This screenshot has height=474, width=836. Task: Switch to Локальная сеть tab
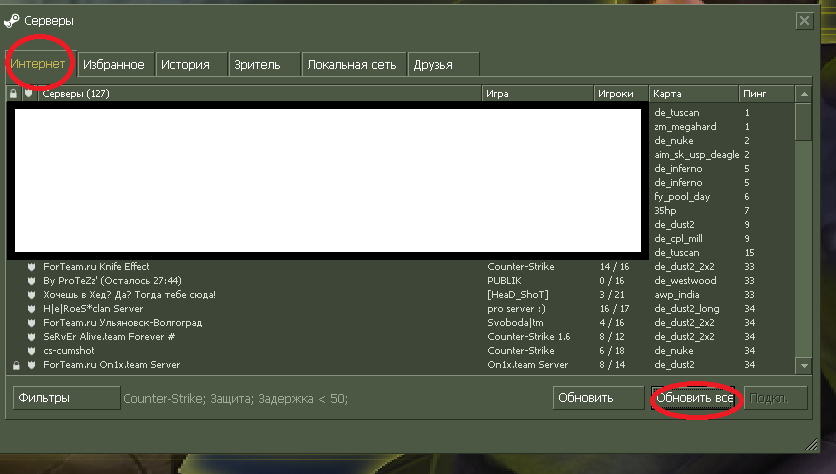(353, 65)
